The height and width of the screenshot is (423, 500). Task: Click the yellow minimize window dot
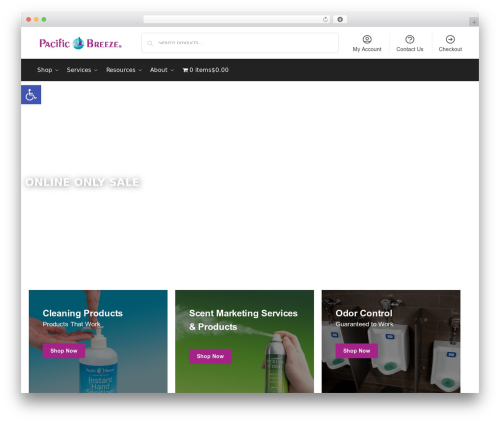click(x=36, y=19)
